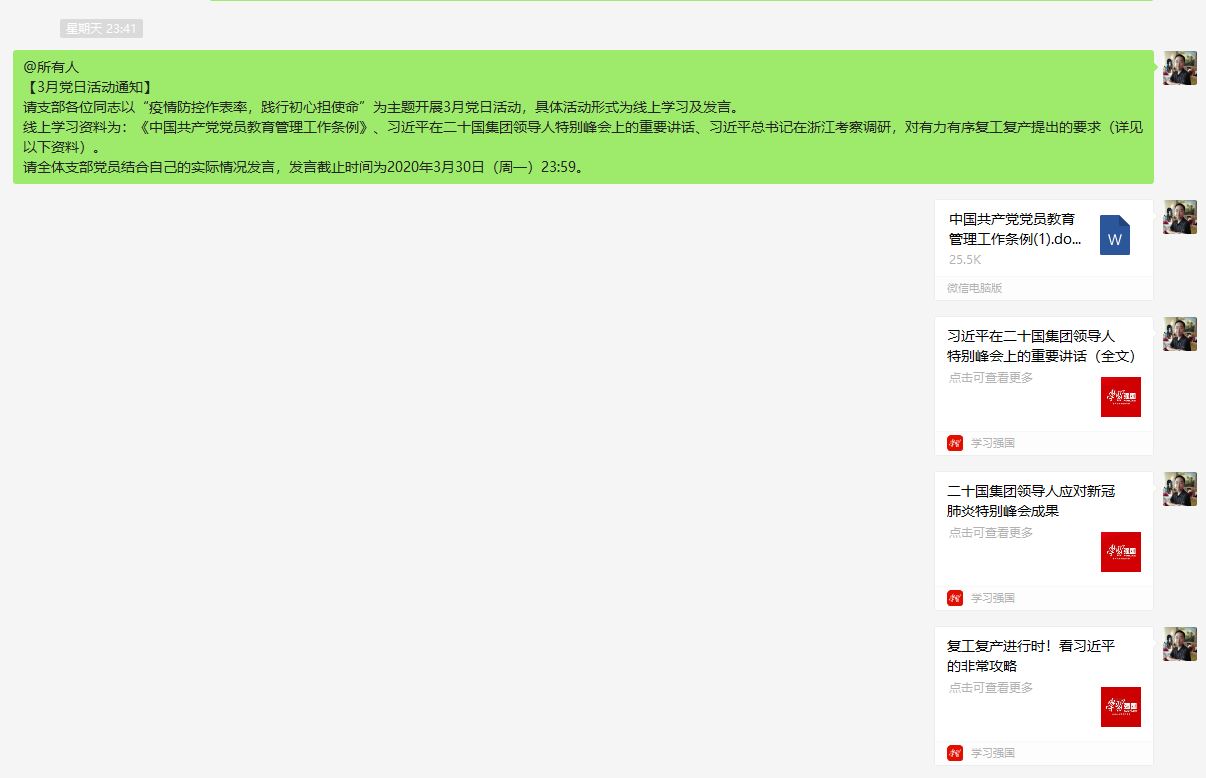Click the avatar beside the 习近平在二十国集团 link card
This screenshot has height=778, width=1206.
point(1180,334)
